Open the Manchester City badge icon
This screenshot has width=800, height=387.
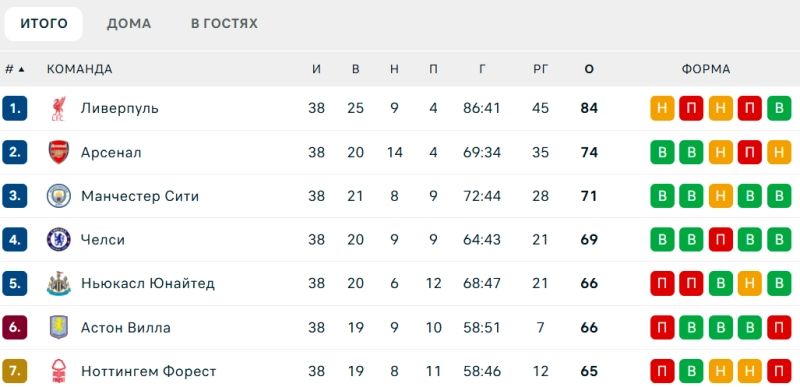point(59,196)
